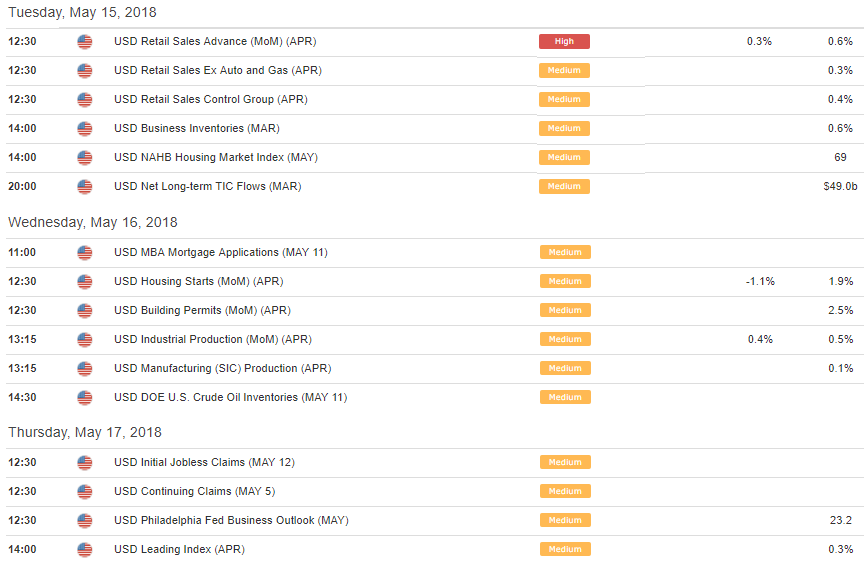Click flag next to DOE Crude Oil Inventories
Image resolution: width=864 pixels, height=566 pixels.
click(x=84, y=398)
